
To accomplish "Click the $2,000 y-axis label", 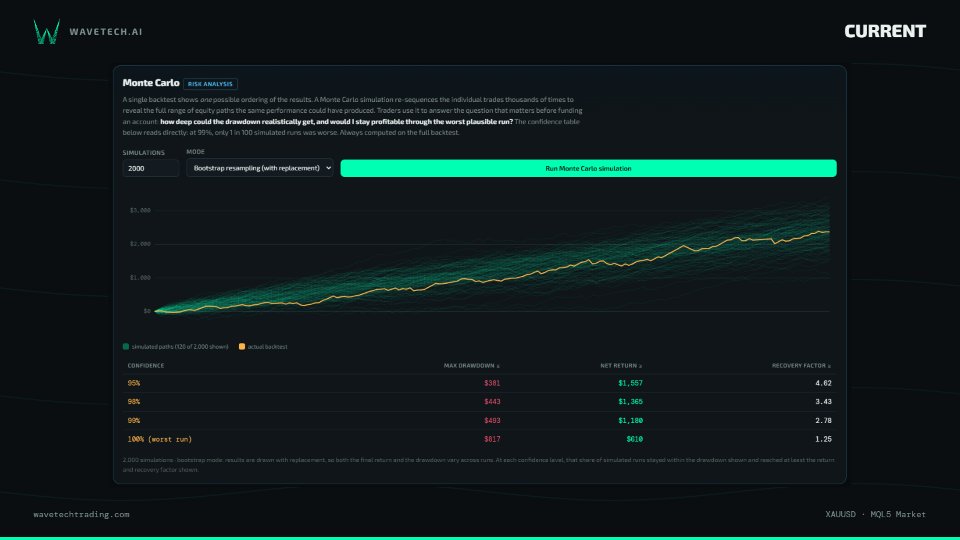I will tap(140, 244).
